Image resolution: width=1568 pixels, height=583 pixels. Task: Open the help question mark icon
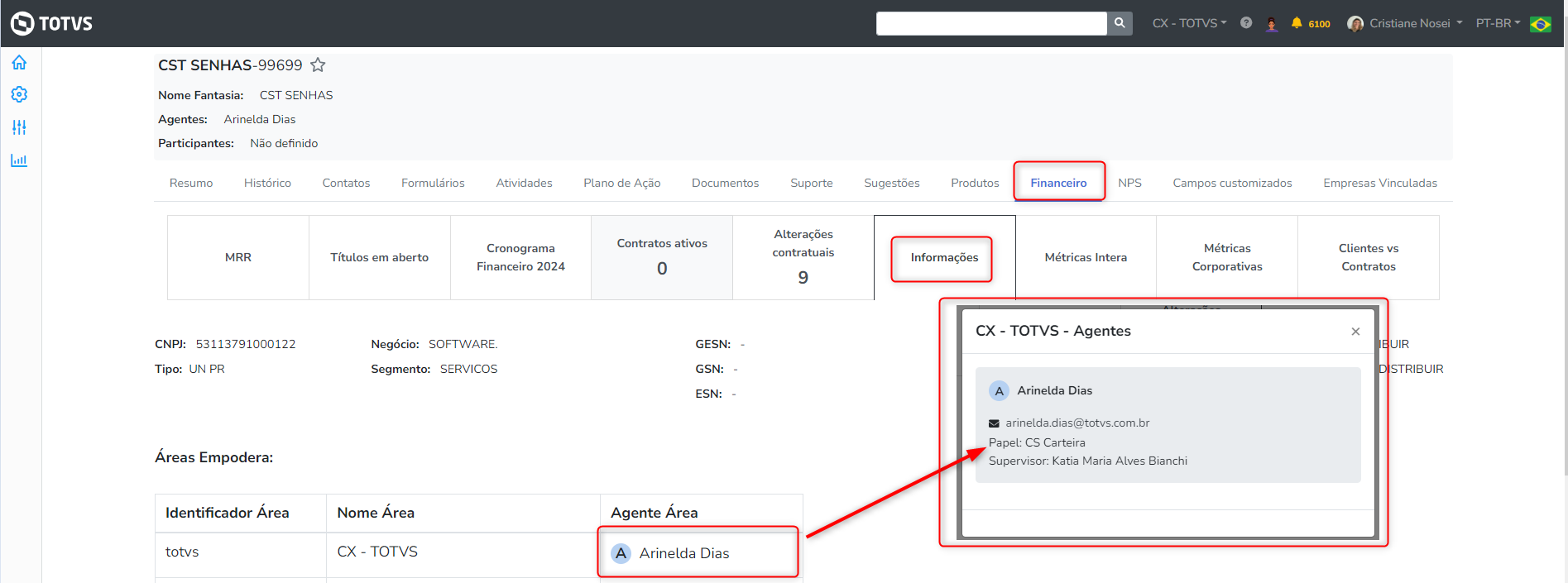(x=1246, y=23)
